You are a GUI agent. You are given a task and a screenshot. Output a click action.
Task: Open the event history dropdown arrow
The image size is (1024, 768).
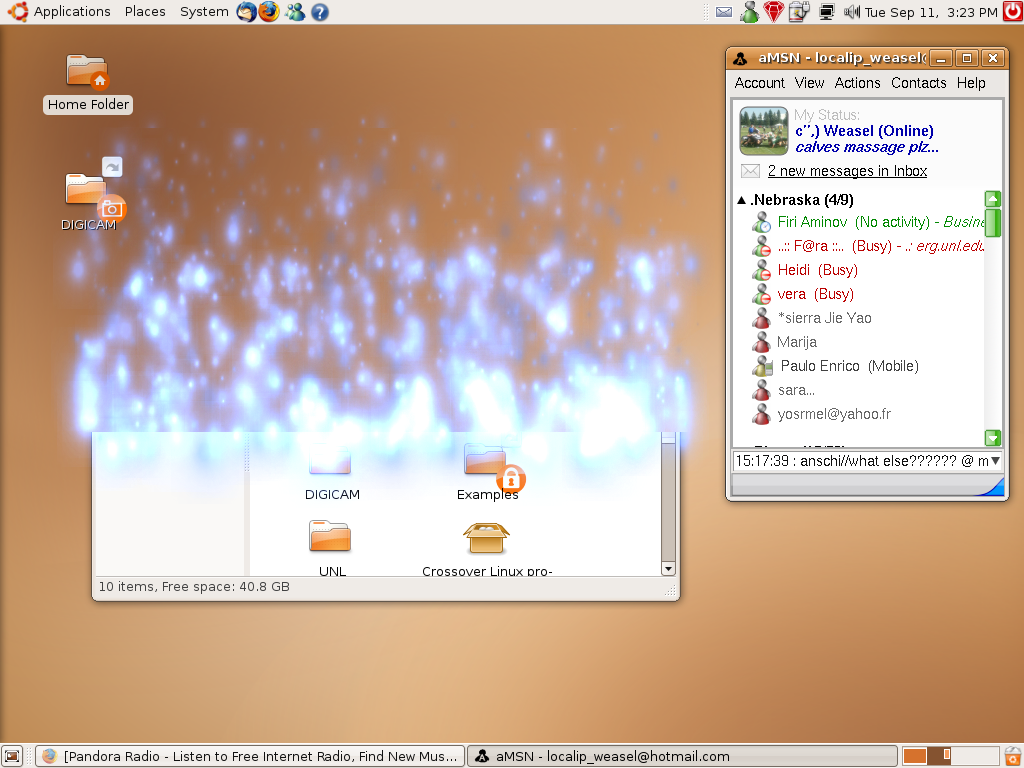[995, 461]
